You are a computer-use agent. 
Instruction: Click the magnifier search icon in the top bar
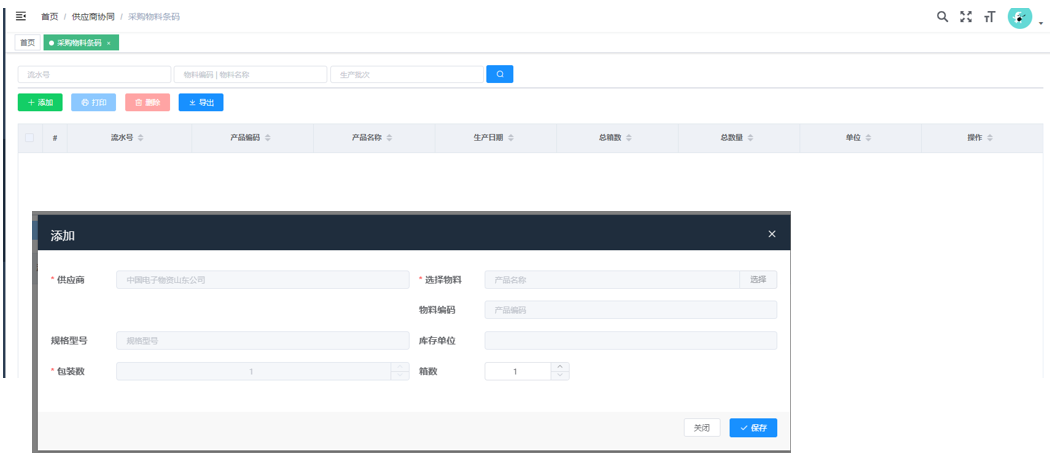(942, 17)
